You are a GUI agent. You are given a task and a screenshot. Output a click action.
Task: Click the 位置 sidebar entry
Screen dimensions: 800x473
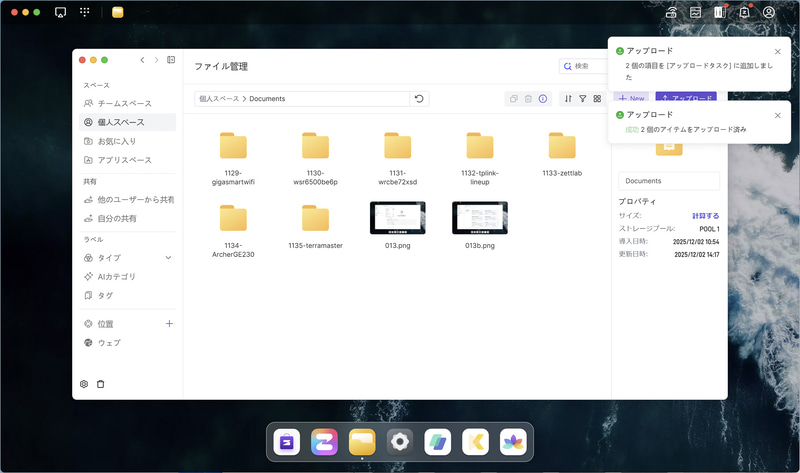coord(106,324)
